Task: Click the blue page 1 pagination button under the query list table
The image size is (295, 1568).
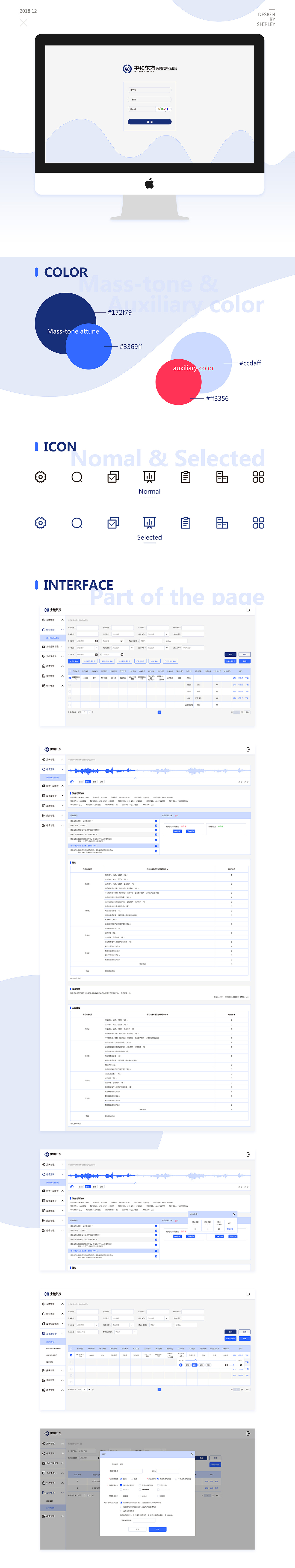Action: coord(159,712)
